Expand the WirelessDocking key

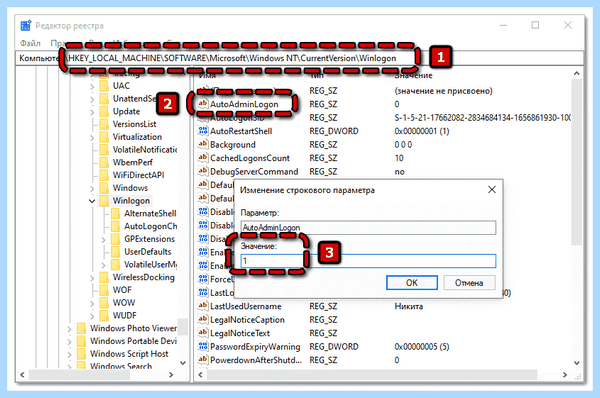click(x=92, y=278)
